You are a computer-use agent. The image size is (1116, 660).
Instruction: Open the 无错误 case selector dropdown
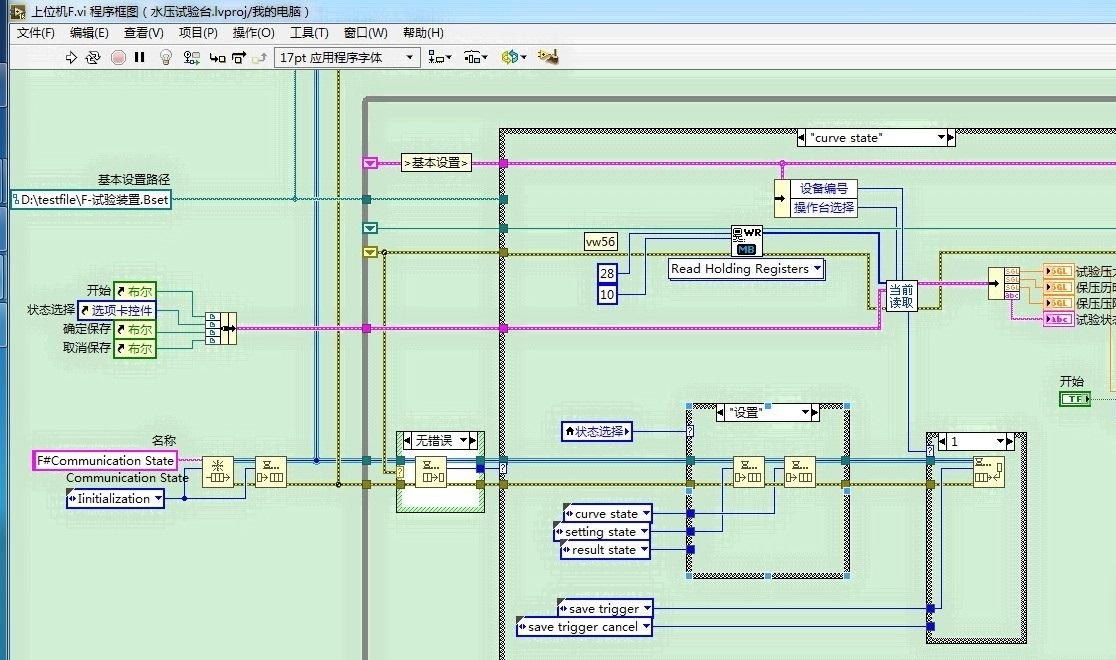(x=463, y=441)
